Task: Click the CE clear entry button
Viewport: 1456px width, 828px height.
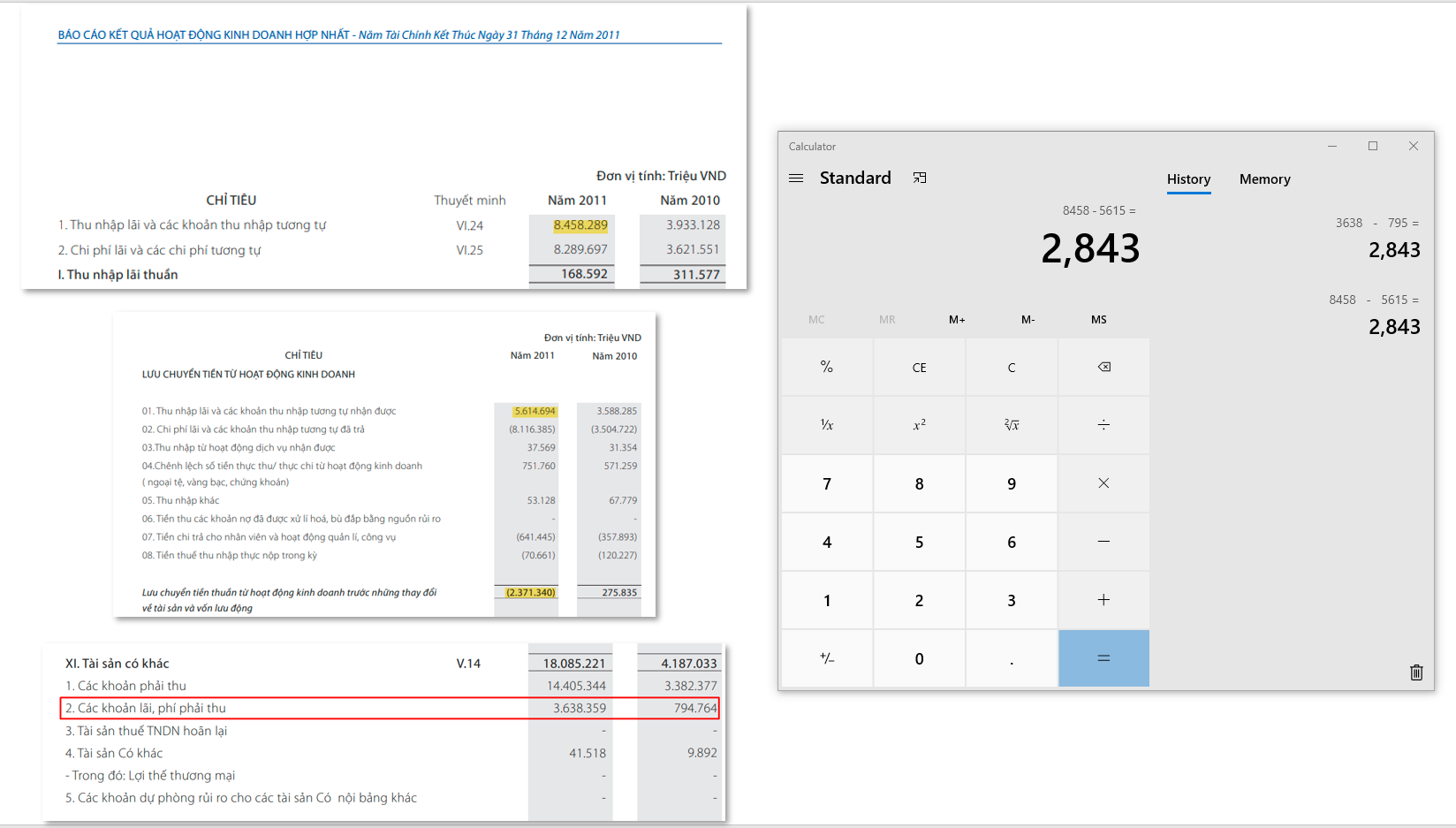Action: click(919, 368)
